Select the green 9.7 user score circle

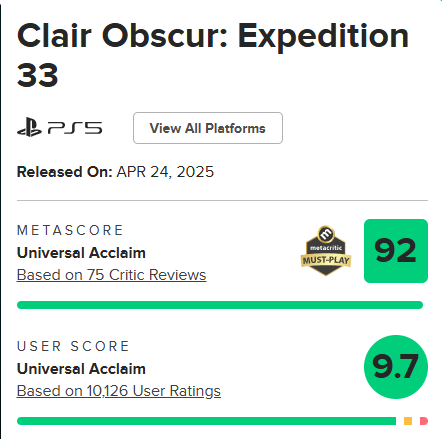point(396,367)
